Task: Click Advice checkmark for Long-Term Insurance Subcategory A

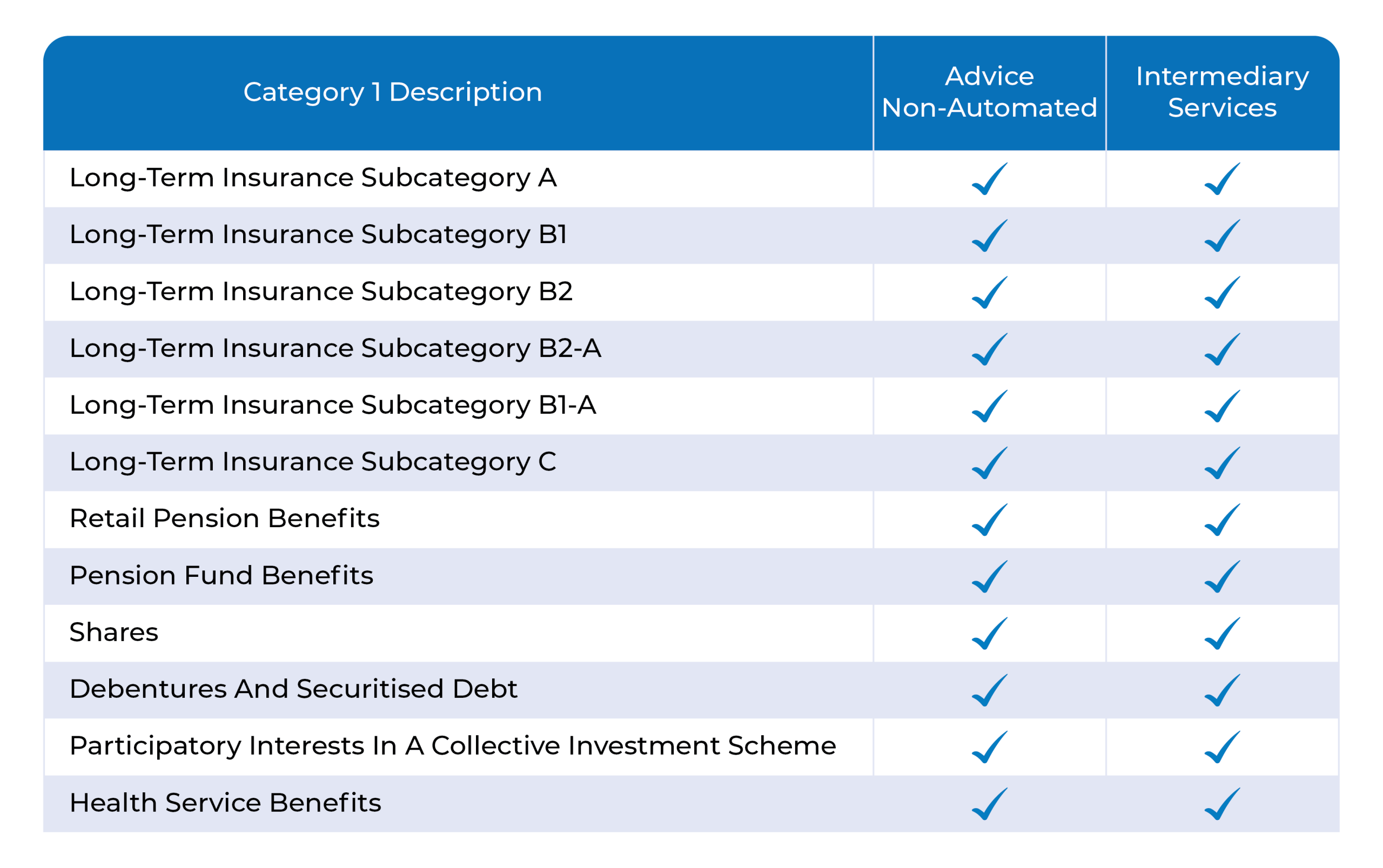Action: pyautogui.click(x=989, y=179)
